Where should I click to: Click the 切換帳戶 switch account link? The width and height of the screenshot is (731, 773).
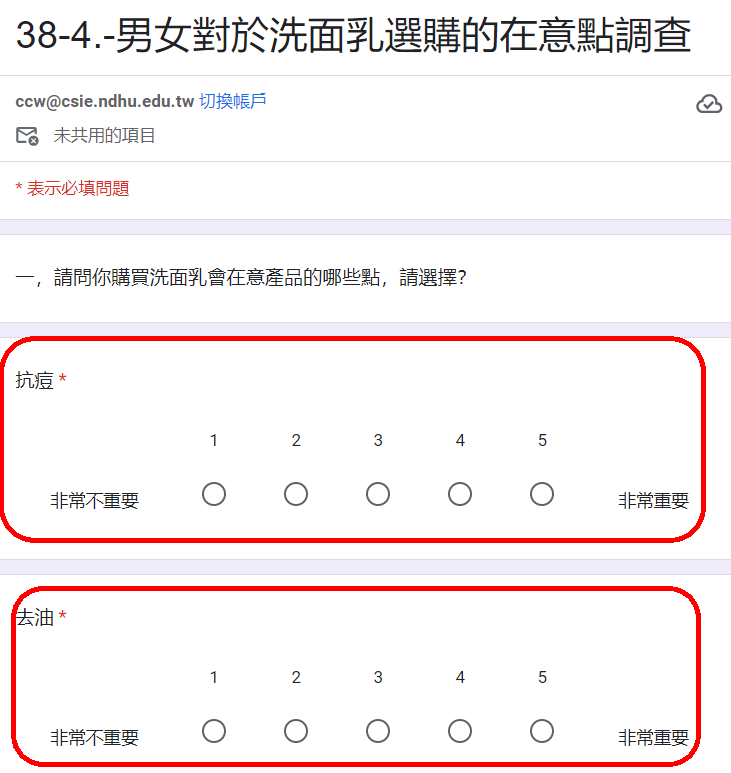(x=232, y=101)
